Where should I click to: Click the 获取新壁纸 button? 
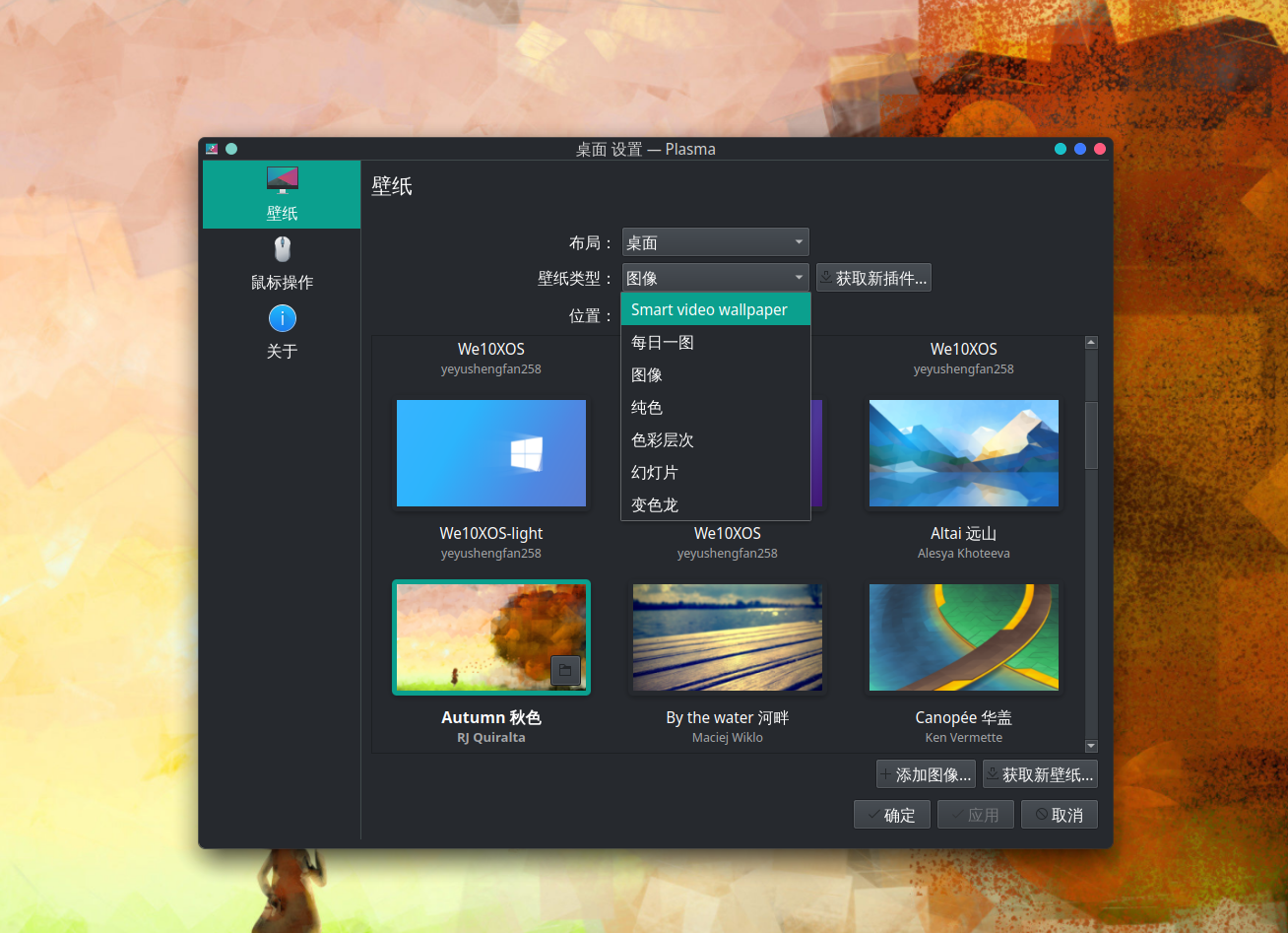click(1040, 774)
